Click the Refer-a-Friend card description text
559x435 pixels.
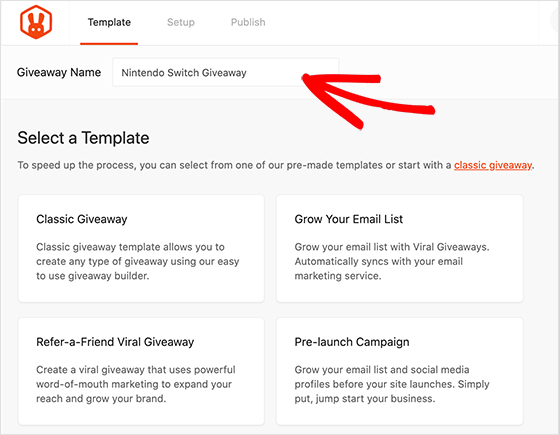click(136, 384)
